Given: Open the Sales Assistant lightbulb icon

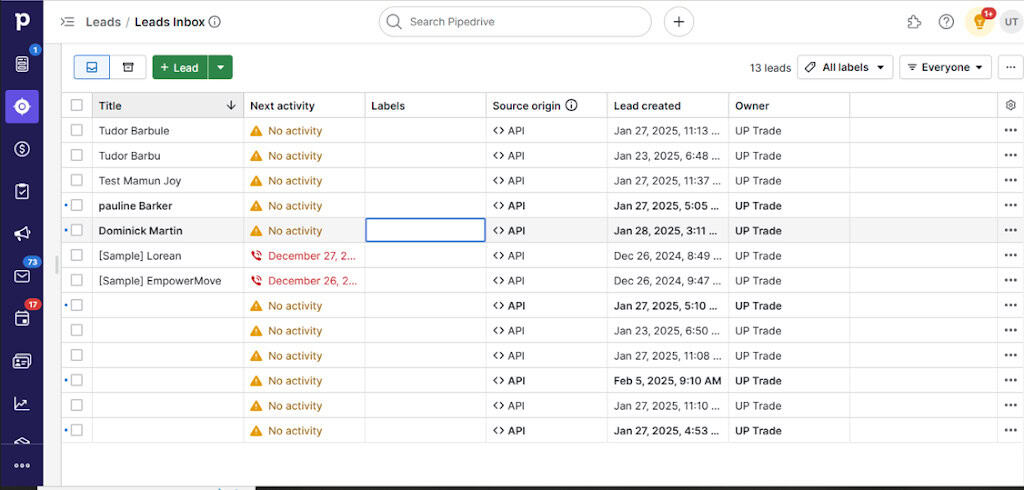Looking at the screenshot, I should point(979,22).
